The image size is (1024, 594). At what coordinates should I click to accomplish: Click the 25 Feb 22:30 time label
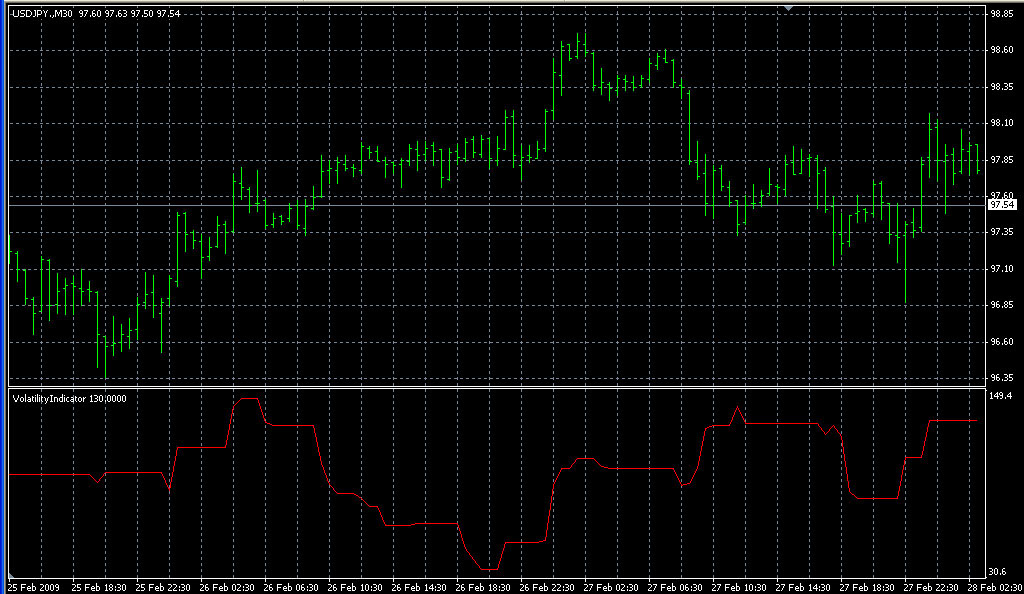pyautogui.click(x=163, y=587)
